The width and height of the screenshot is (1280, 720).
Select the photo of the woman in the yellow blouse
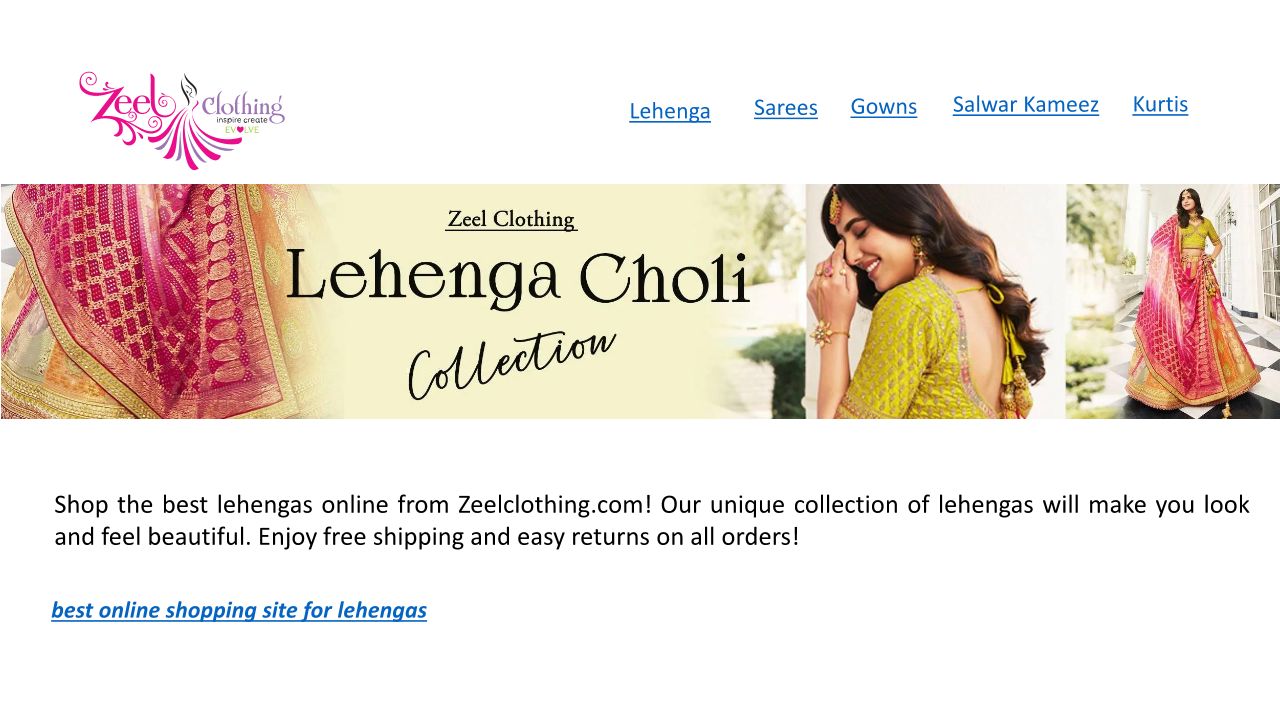935,301
